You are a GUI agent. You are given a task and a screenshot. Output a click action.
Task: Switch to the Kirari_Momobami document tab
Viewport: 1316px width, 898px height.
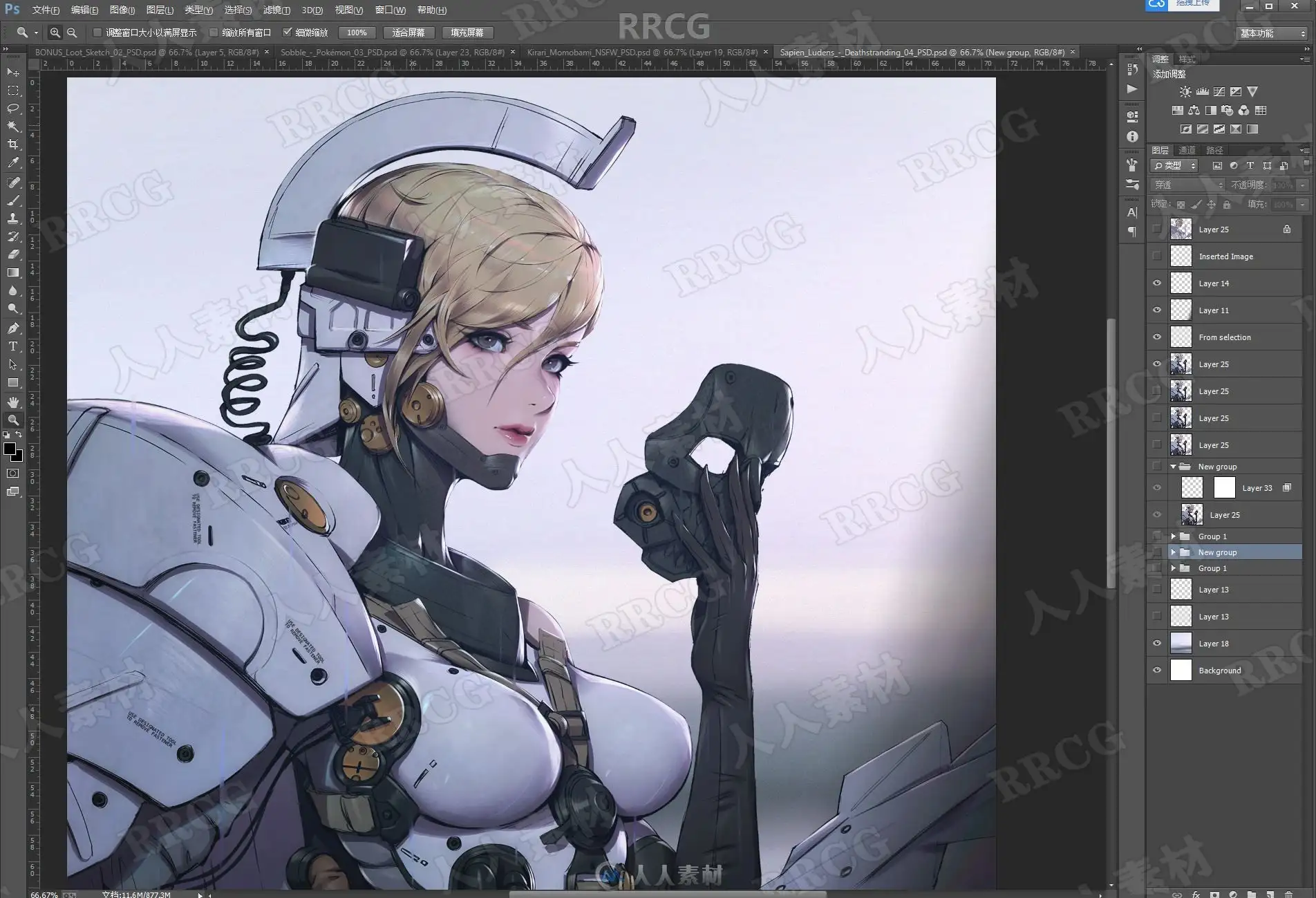(642, 53)
